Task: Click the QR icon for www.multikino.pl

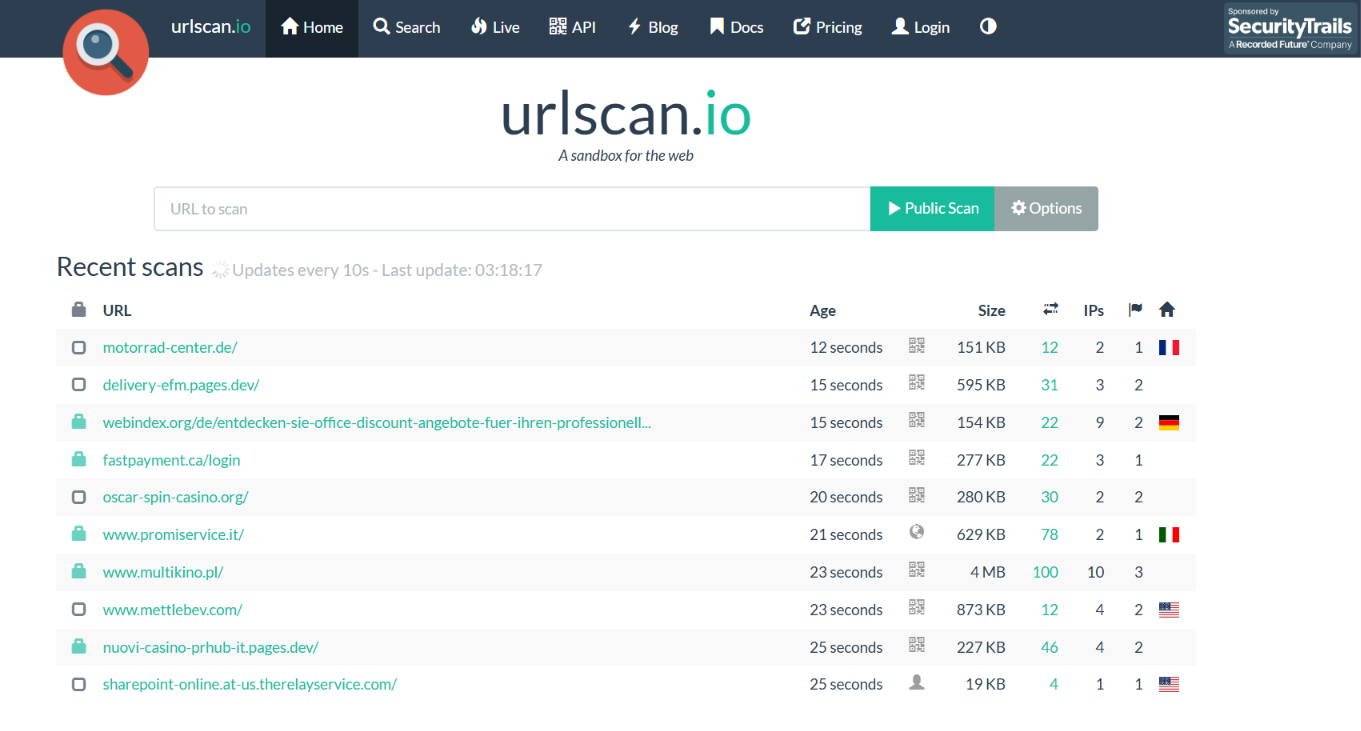Action: [x=917, y=570]
